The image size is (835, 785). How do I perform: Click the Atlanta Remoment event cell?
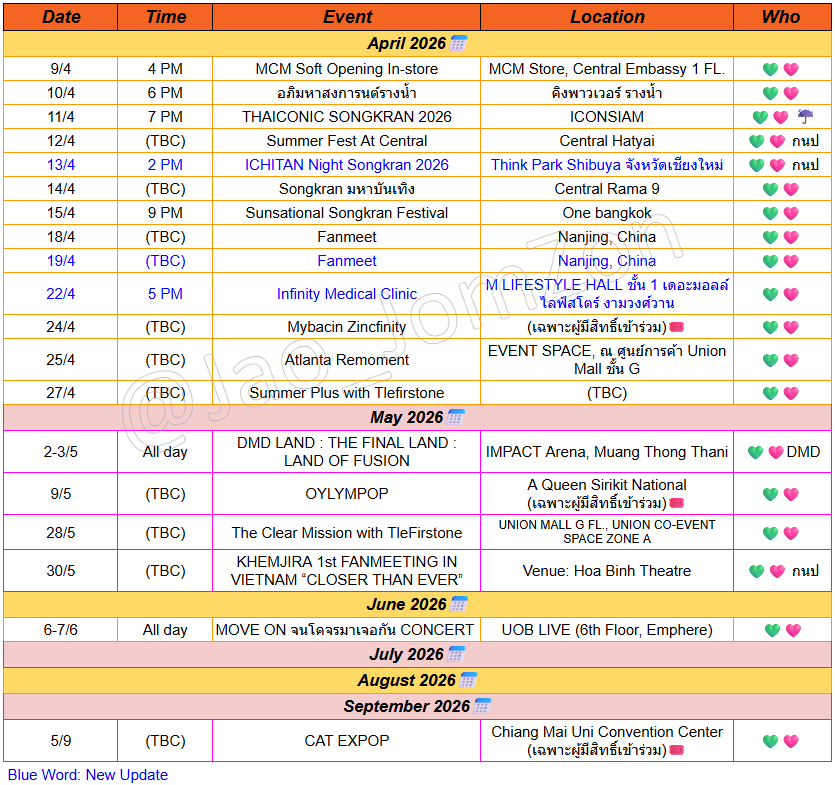pos(347,359)
